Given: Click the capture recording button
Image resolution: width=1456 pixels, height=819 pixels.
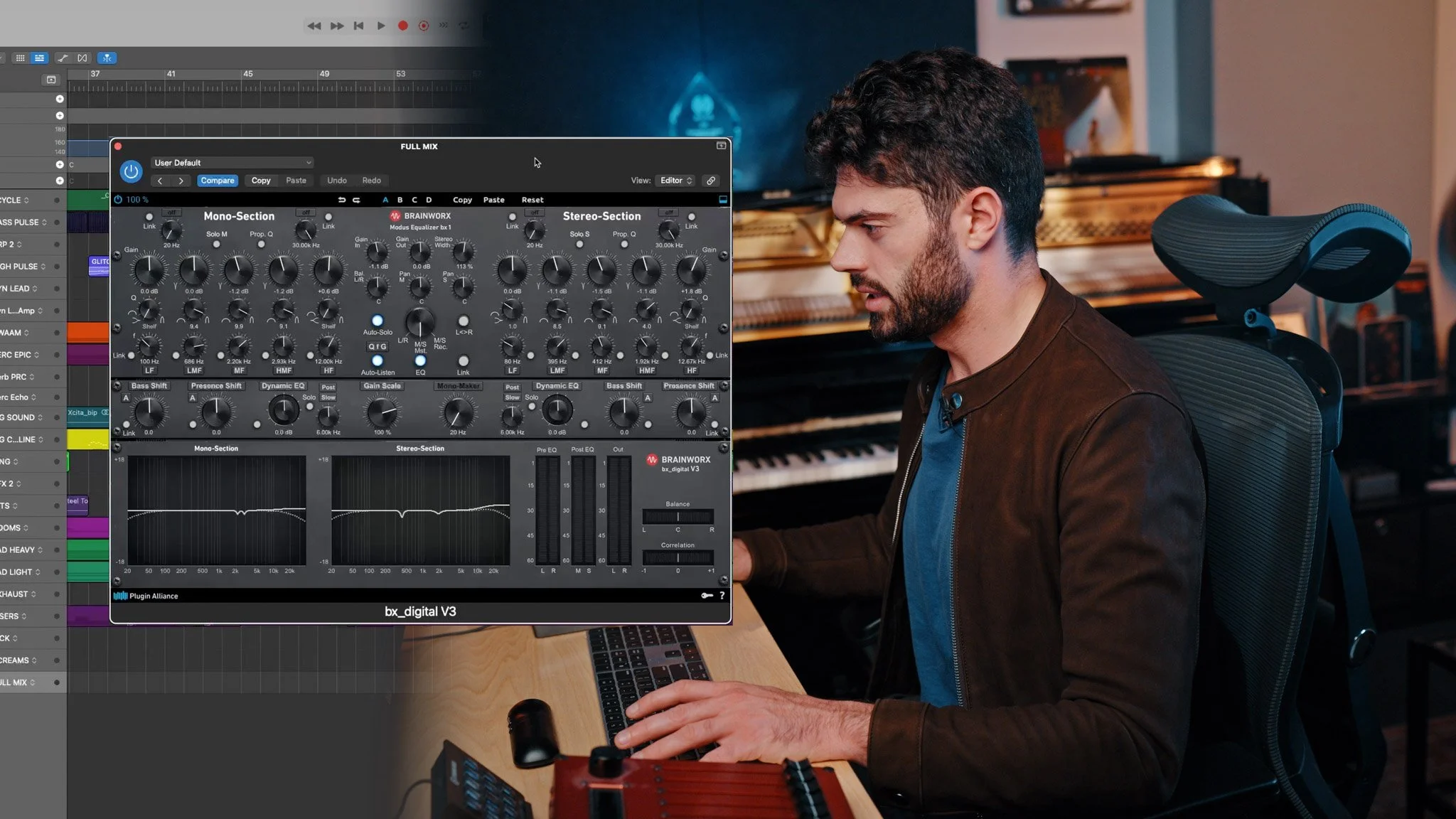Looking at the screenshot, I should coord(424,26).
